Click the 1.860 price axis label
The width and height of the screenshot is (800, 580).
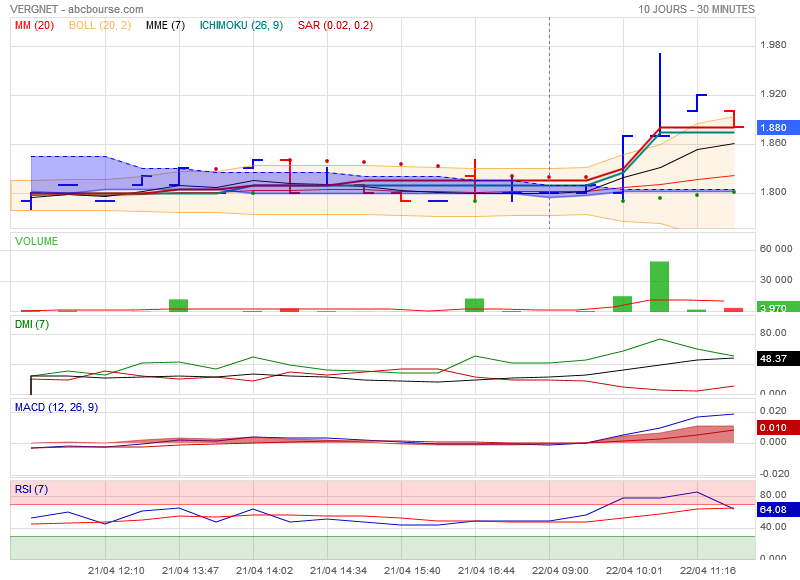(x=773, y=143)
